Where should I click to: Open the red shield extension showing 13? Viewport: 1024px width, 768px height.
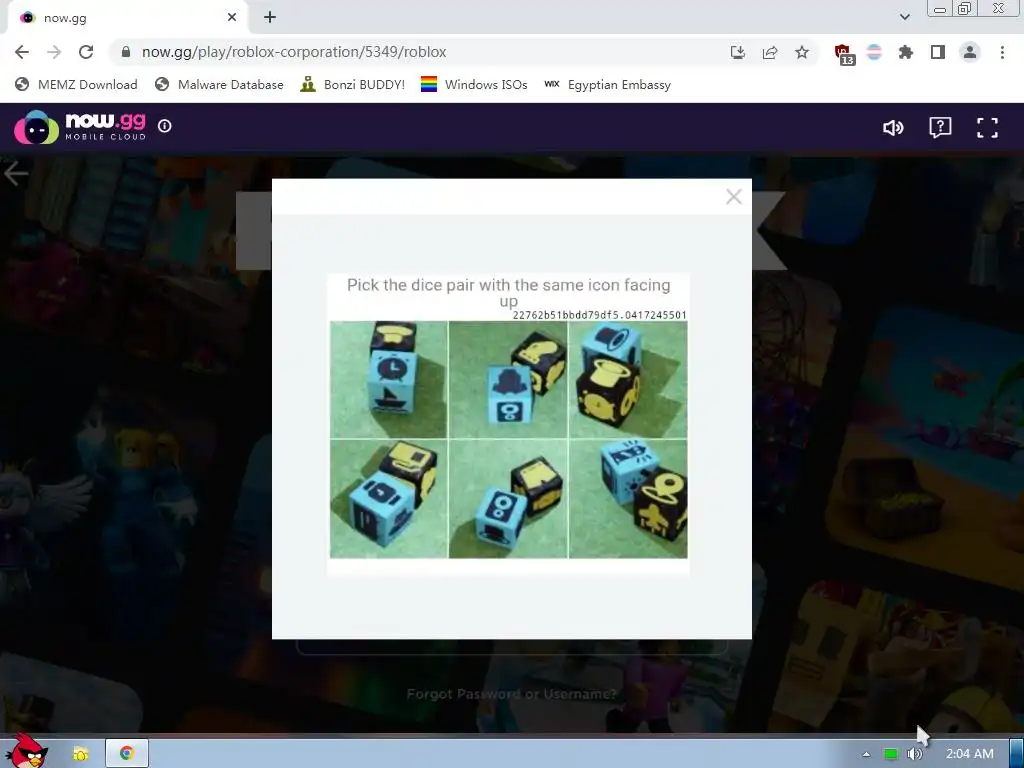(844, 54)
